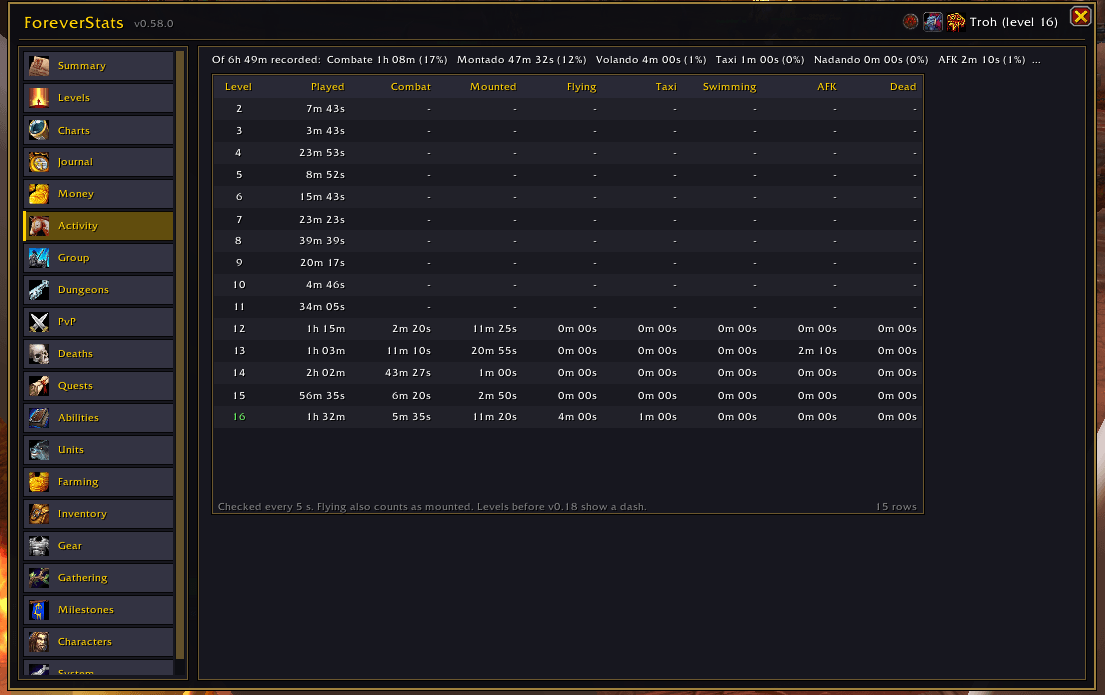
Task: Select the Levels flame icon
Action: 39,98
